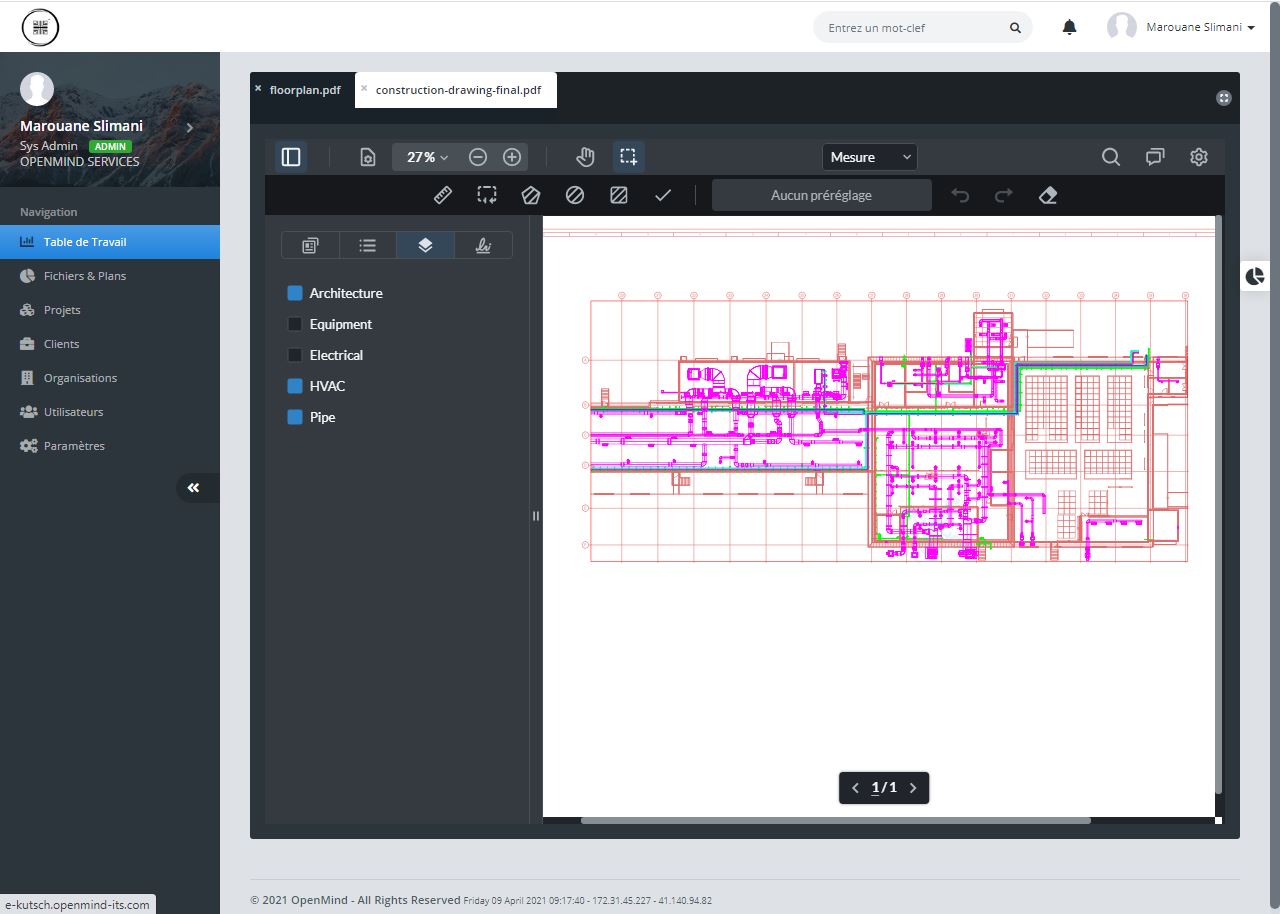Image resolution: width=1280 pixels, height=914 pixels.
Task: Expand the 27% zoom level dropdown
Action: click(x=427, y=157)
